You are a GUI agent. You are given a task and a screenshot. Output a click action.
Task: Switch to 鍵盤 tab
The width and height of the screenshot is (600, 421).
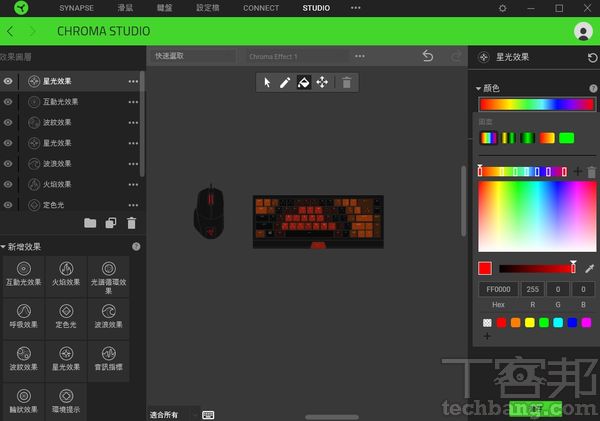pyautogui.click(x=165, y=8)
